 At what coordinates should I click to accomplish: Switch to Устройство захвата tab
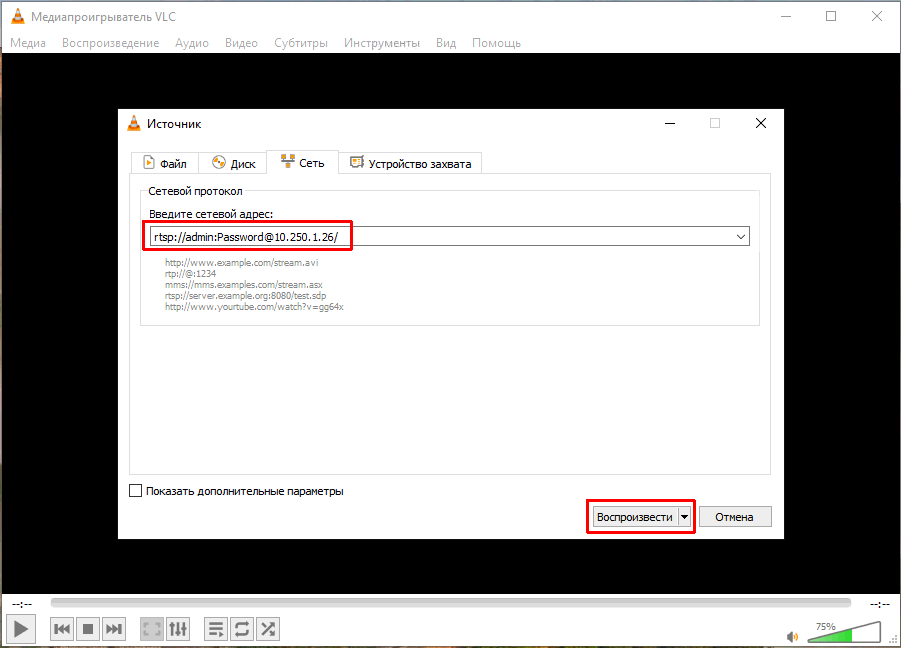pos(410,163)
